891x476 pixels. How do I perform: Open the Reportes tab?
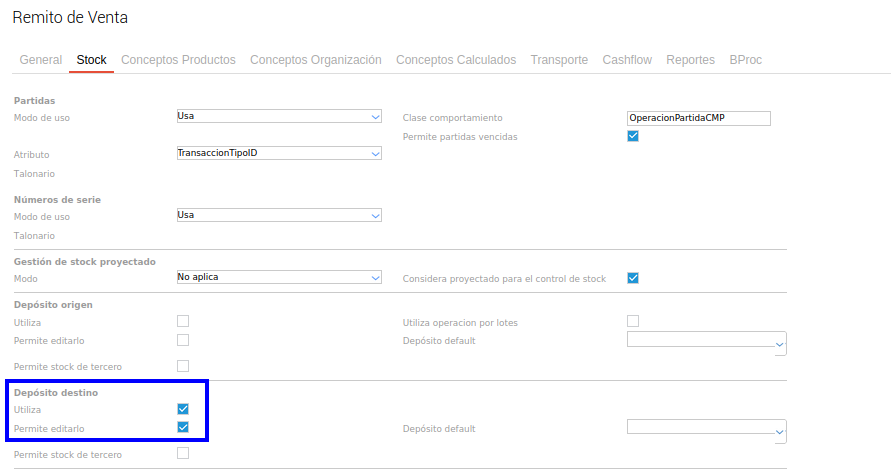point(690,60)
